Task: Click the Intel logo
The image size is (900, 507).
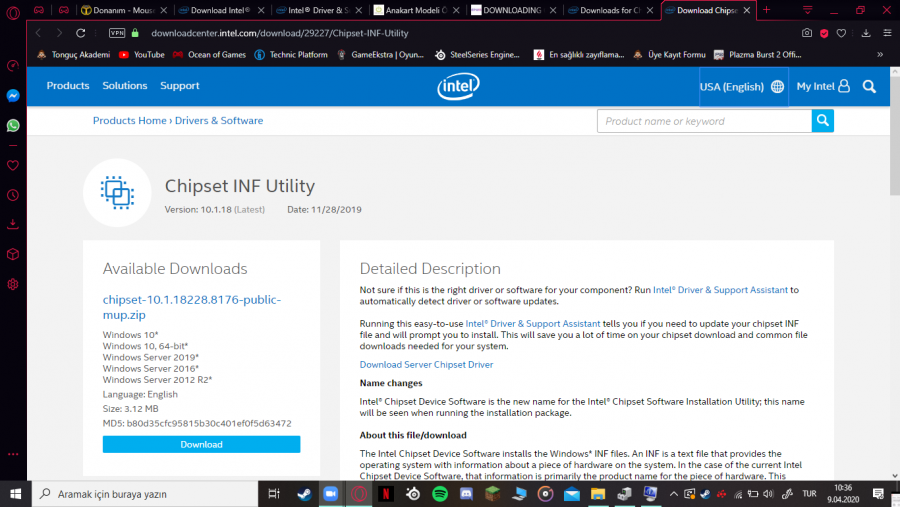Action: (x=458, y=86)
